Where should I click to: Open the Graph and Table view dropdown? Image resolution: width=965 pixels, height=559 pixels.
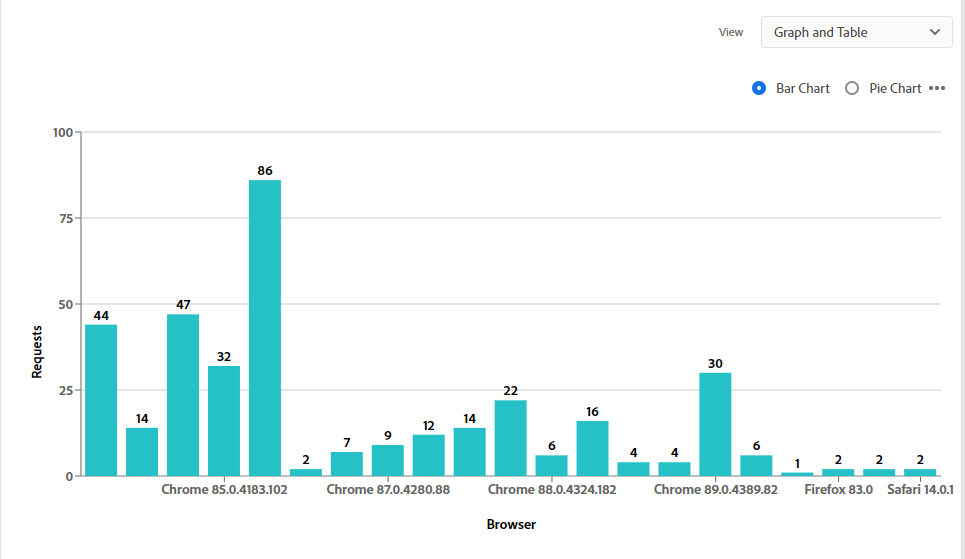pos(856,32)
